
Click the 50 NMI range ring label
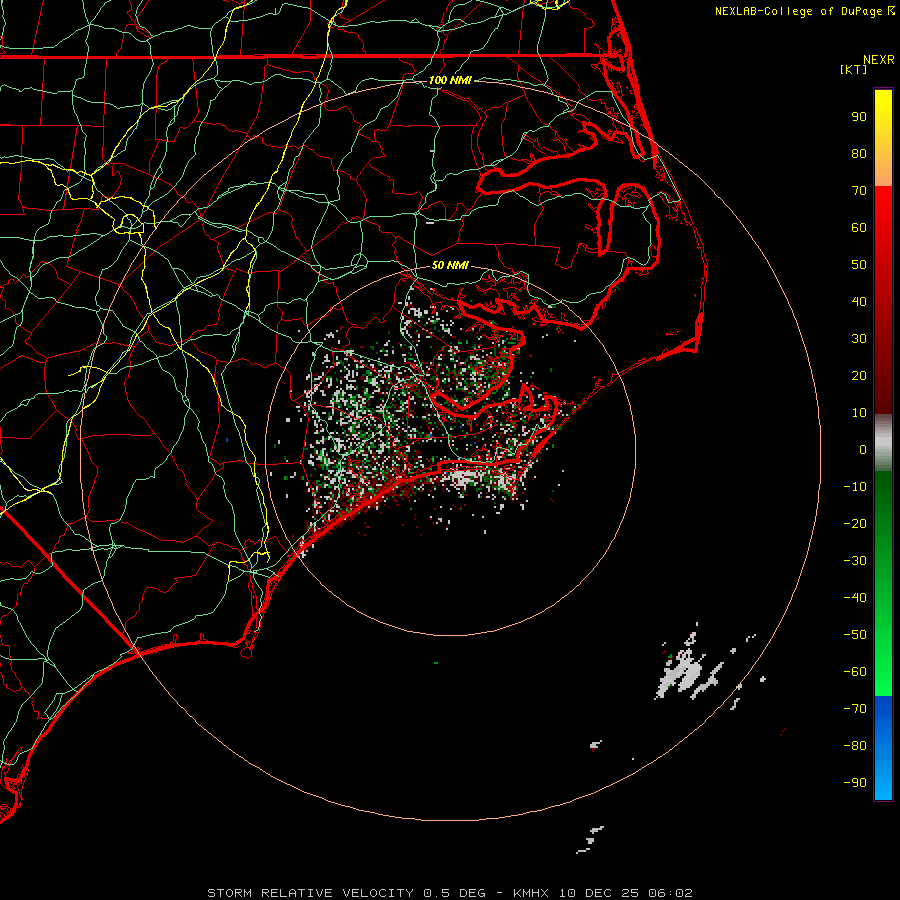[x=450, y=266]
